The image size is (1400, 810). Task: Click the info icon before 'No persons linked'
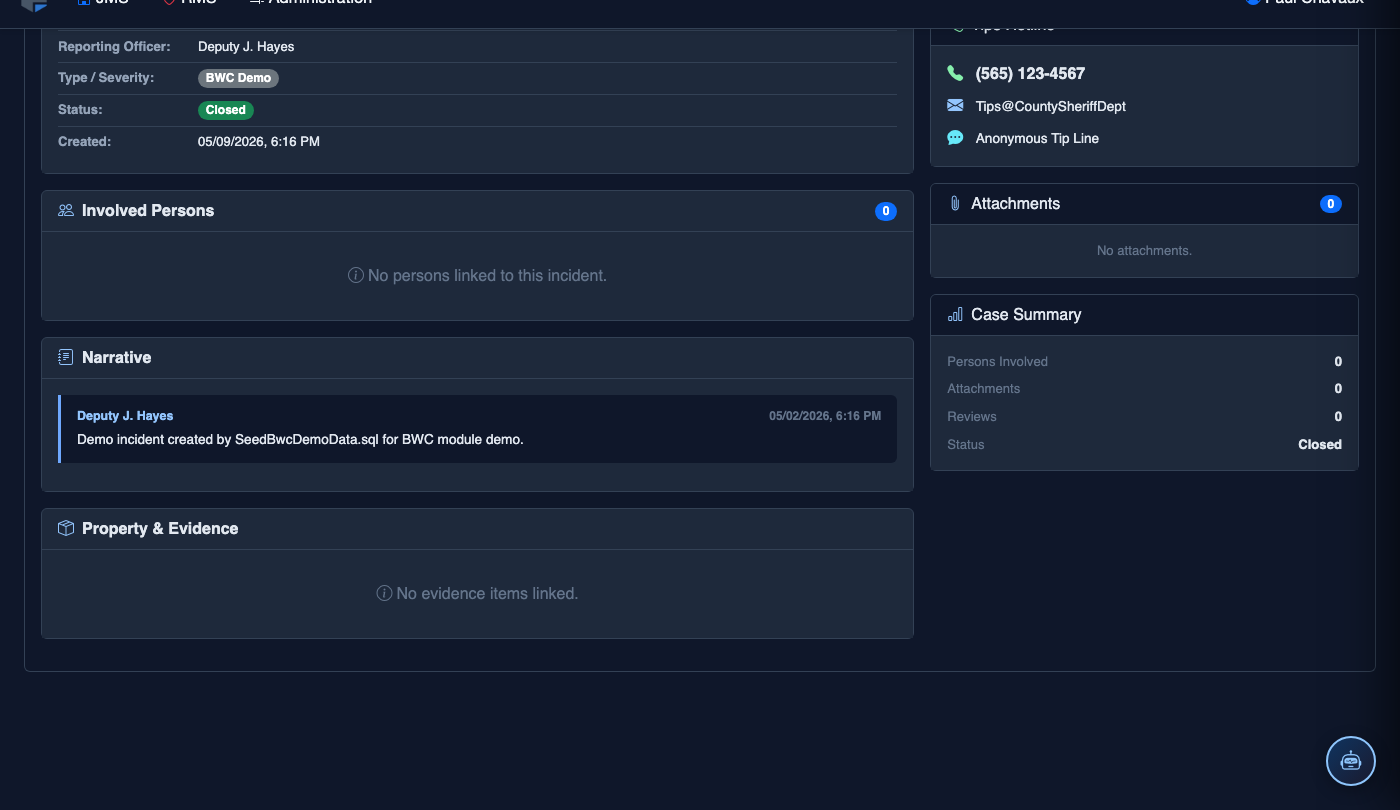point(355,275)
